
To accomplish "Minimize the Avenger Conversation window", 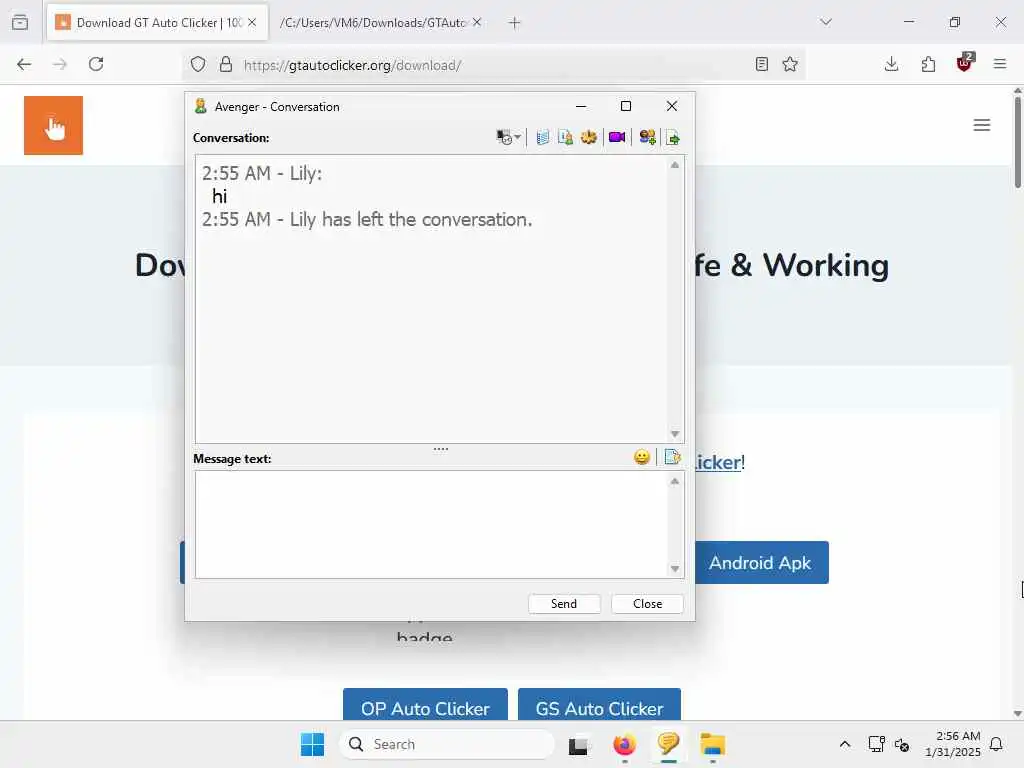I will (581, 106).
